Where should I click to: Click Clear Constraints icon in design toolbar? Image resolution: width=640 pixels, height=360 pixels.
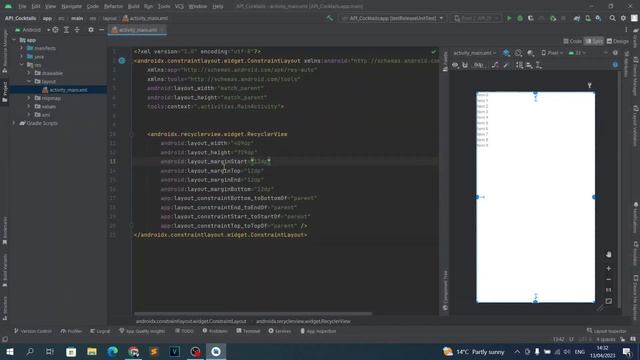click(495, 65)
